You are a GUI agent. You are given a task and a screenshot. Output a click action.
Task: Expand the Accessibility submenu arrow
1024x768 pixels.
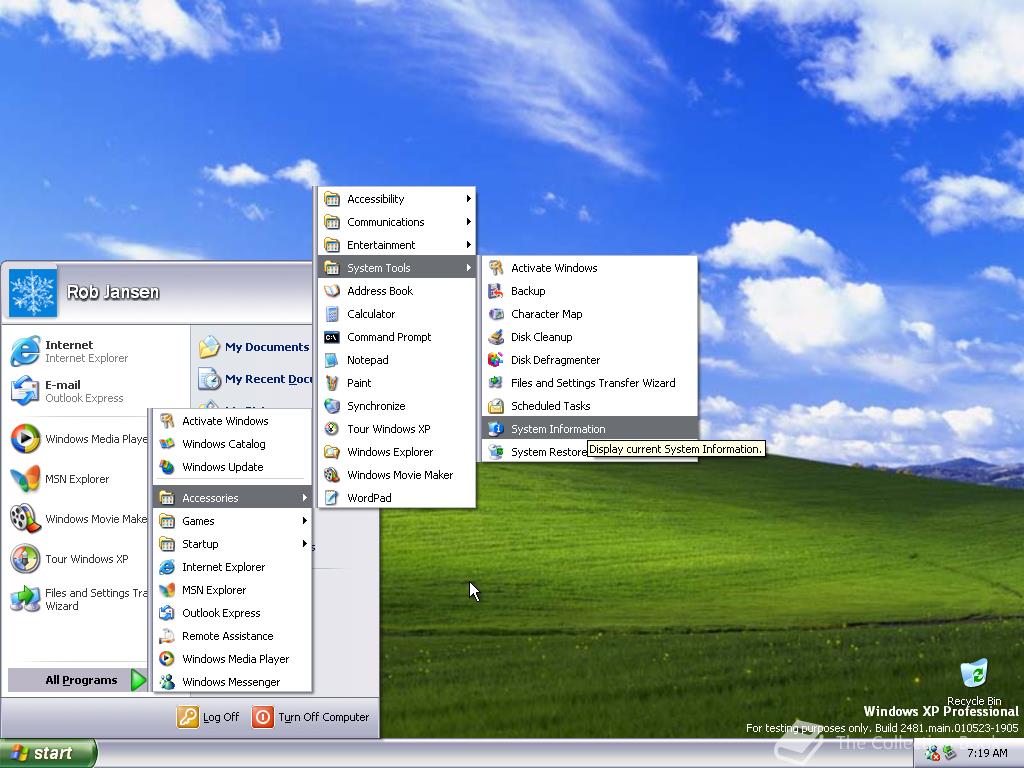pos(469,199)
